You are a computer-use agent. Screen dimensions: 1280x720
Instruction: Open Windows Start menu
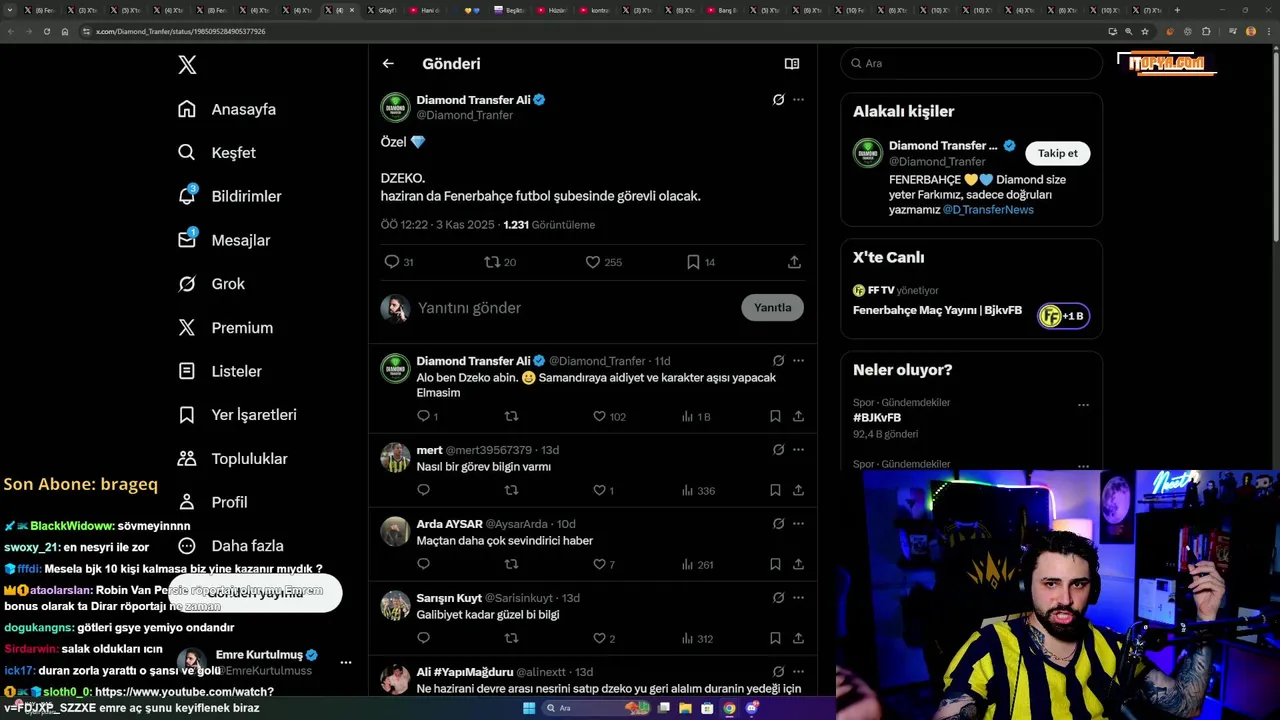click(x=529, y=708)
